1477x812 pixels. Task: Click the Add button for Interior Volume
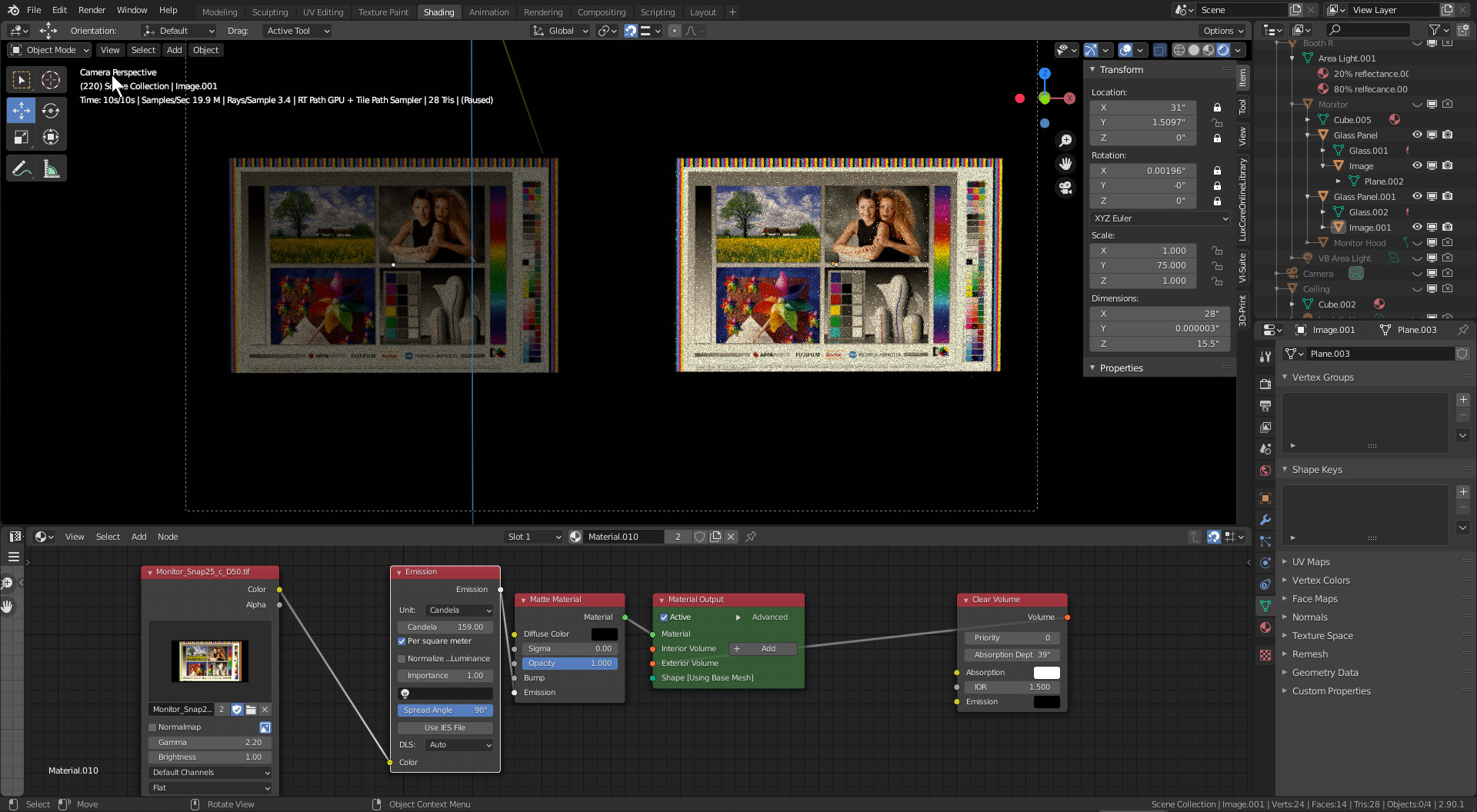coord(762,649)
